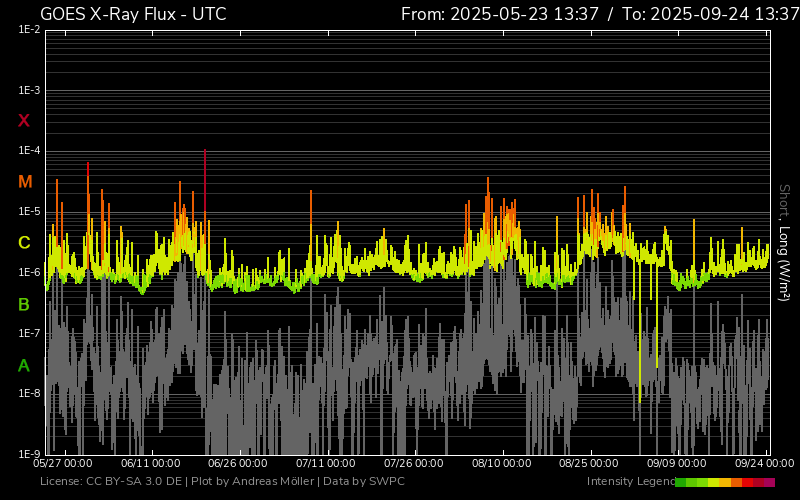This screenshot has height=500, width=800.
Task: Select the 08/10 00:00 date tick label
Action: [x=502, y=464]
